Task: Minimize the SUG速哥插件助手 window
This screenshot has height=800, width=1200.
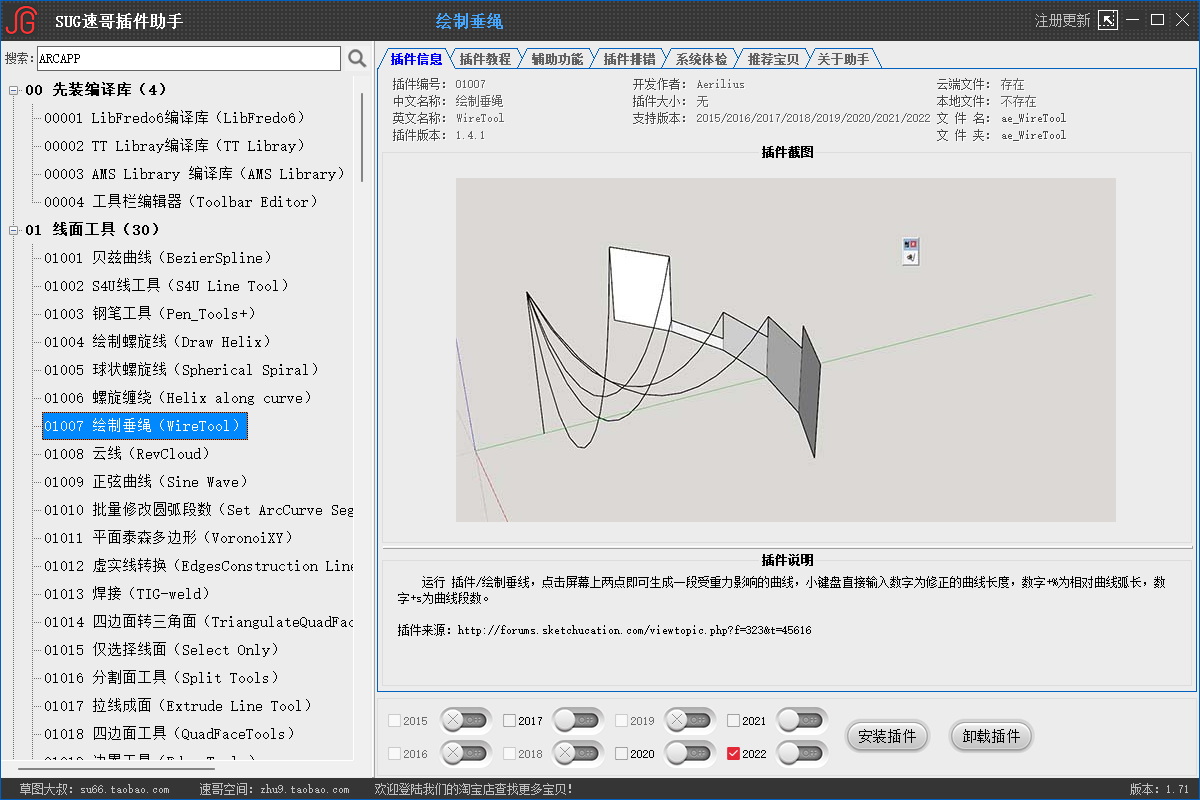Action: 1133,20
